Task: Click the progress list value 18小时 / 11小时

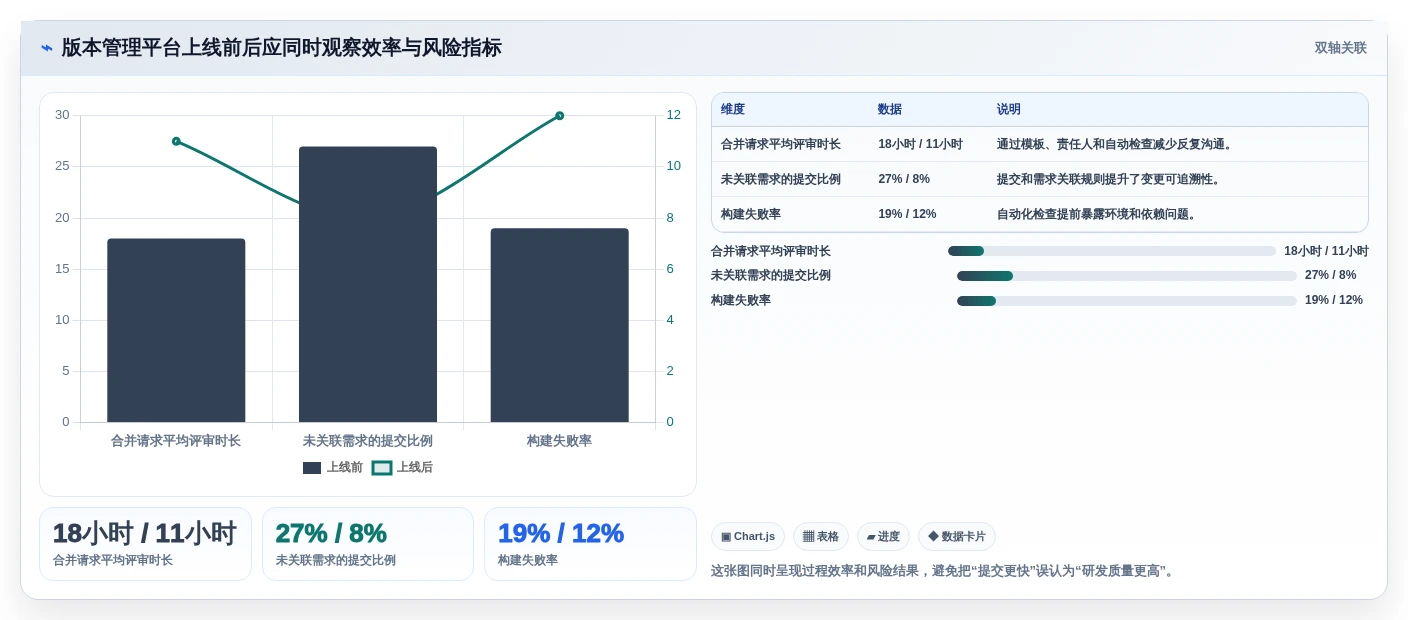Action: 1326,251
